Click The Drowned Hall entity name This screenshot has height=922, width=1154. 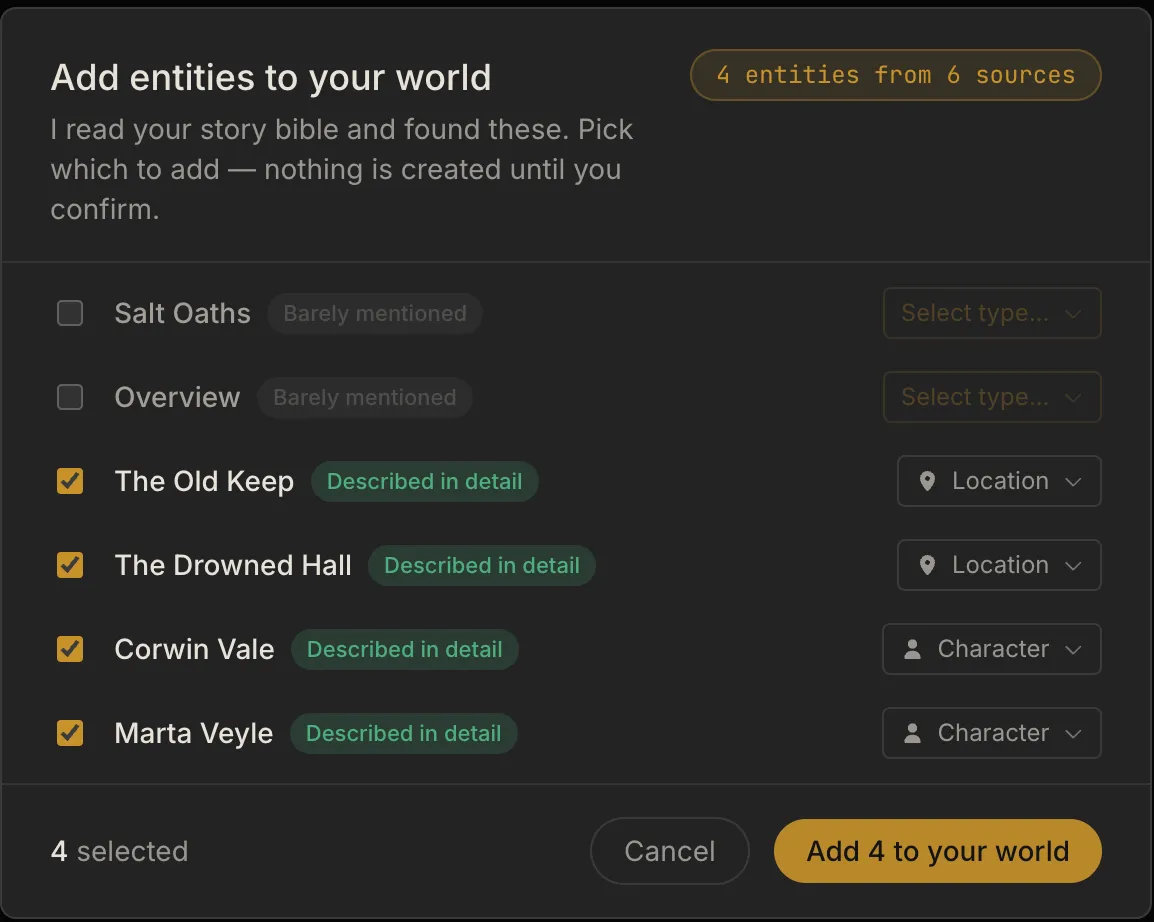pos(233,565)
